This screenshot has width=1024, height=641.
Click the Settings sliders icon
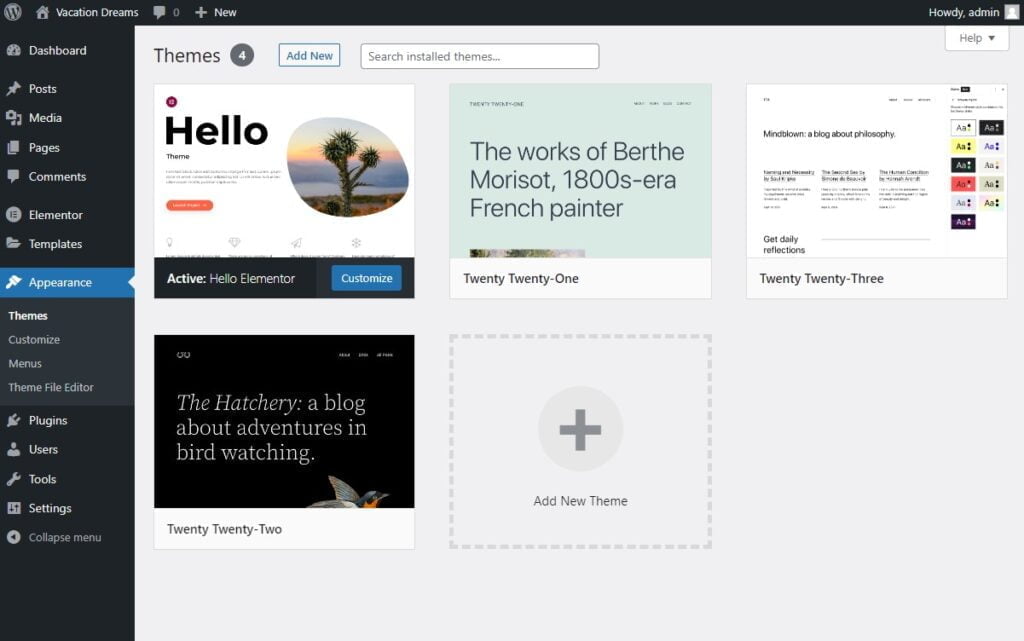click(x=14, y=508)
